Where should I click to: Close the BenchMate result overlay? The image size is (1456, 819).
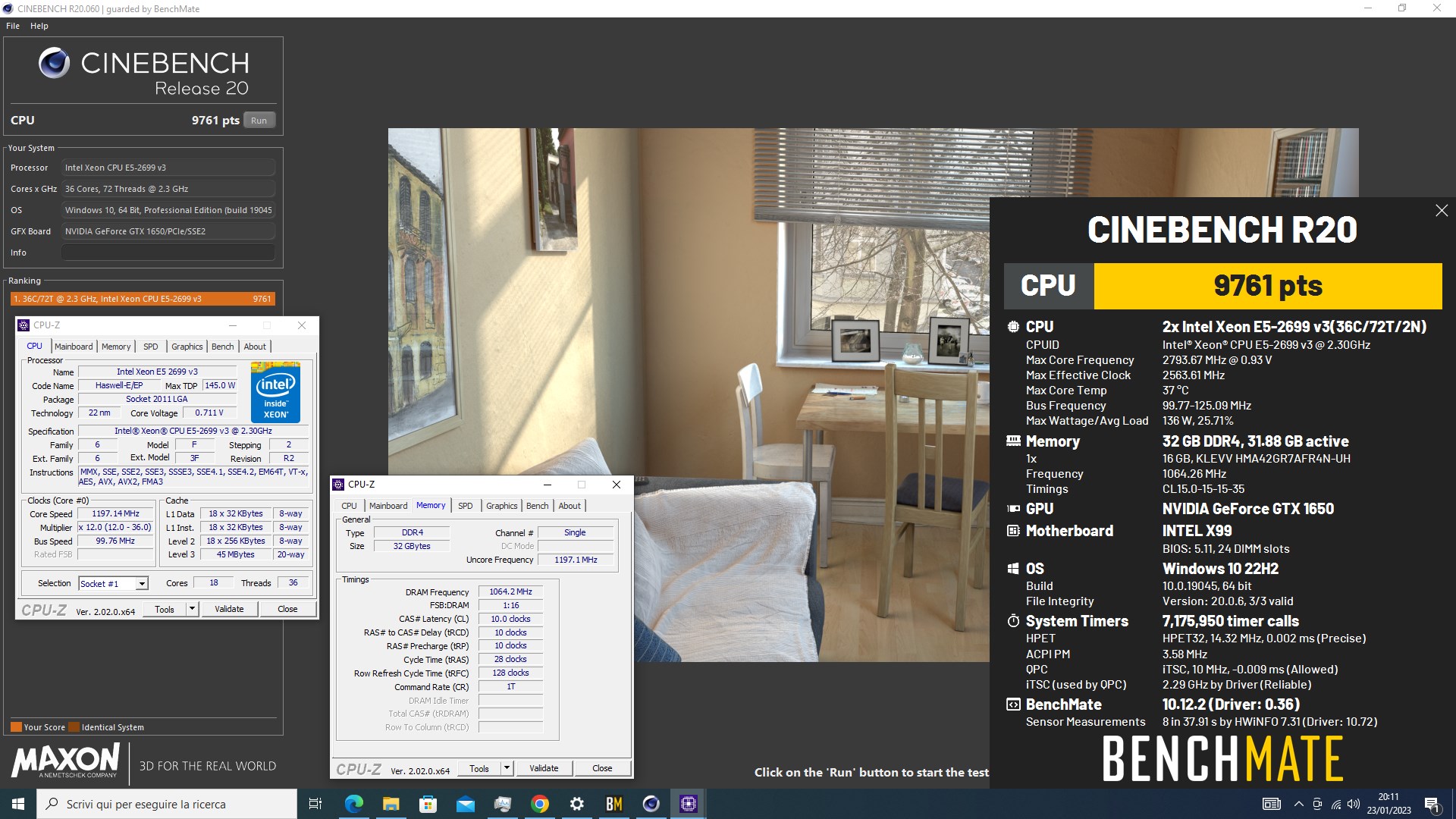point(1442,211)
